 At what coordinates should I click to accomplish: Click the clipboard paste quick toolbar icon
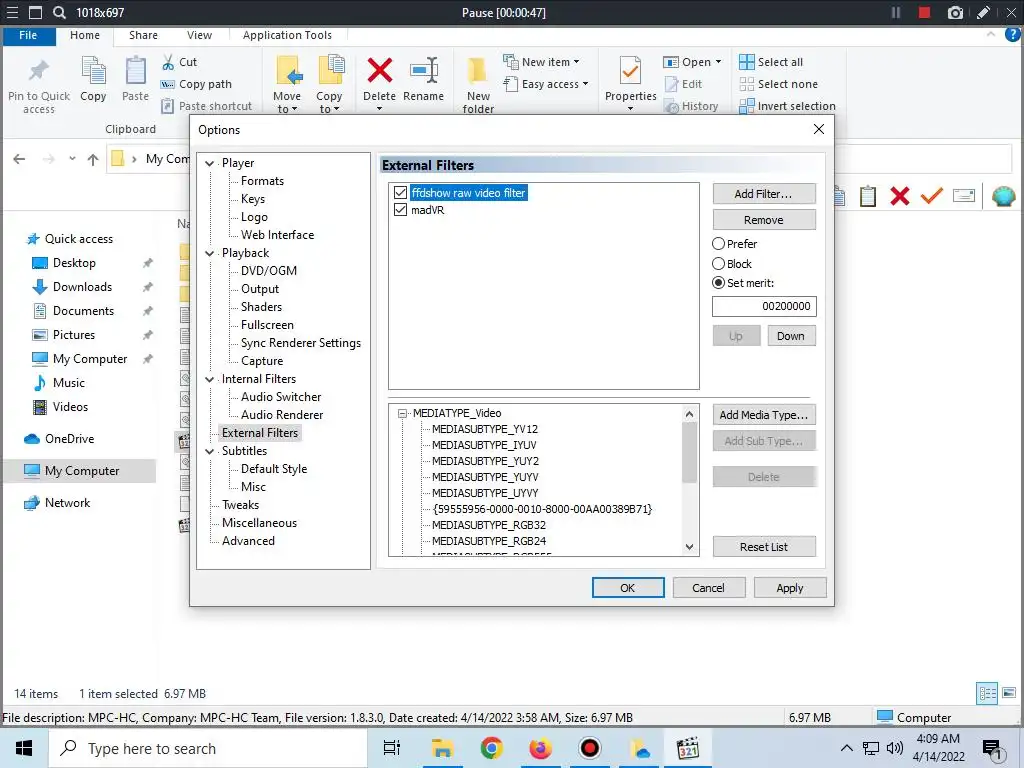pos(868,196)
